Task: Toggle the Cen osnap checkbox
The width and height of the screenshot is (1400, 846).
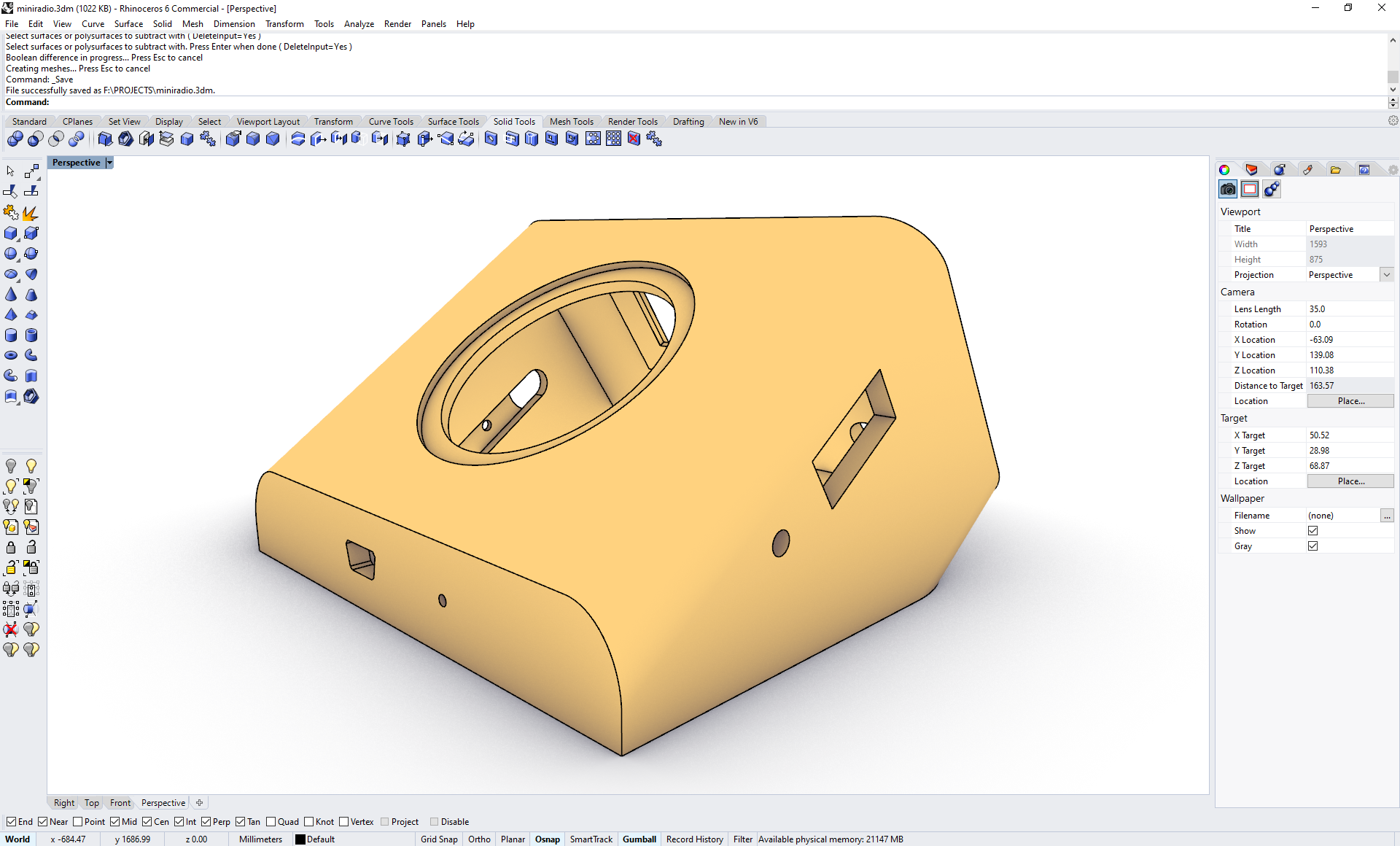Action: pos(147,822)
